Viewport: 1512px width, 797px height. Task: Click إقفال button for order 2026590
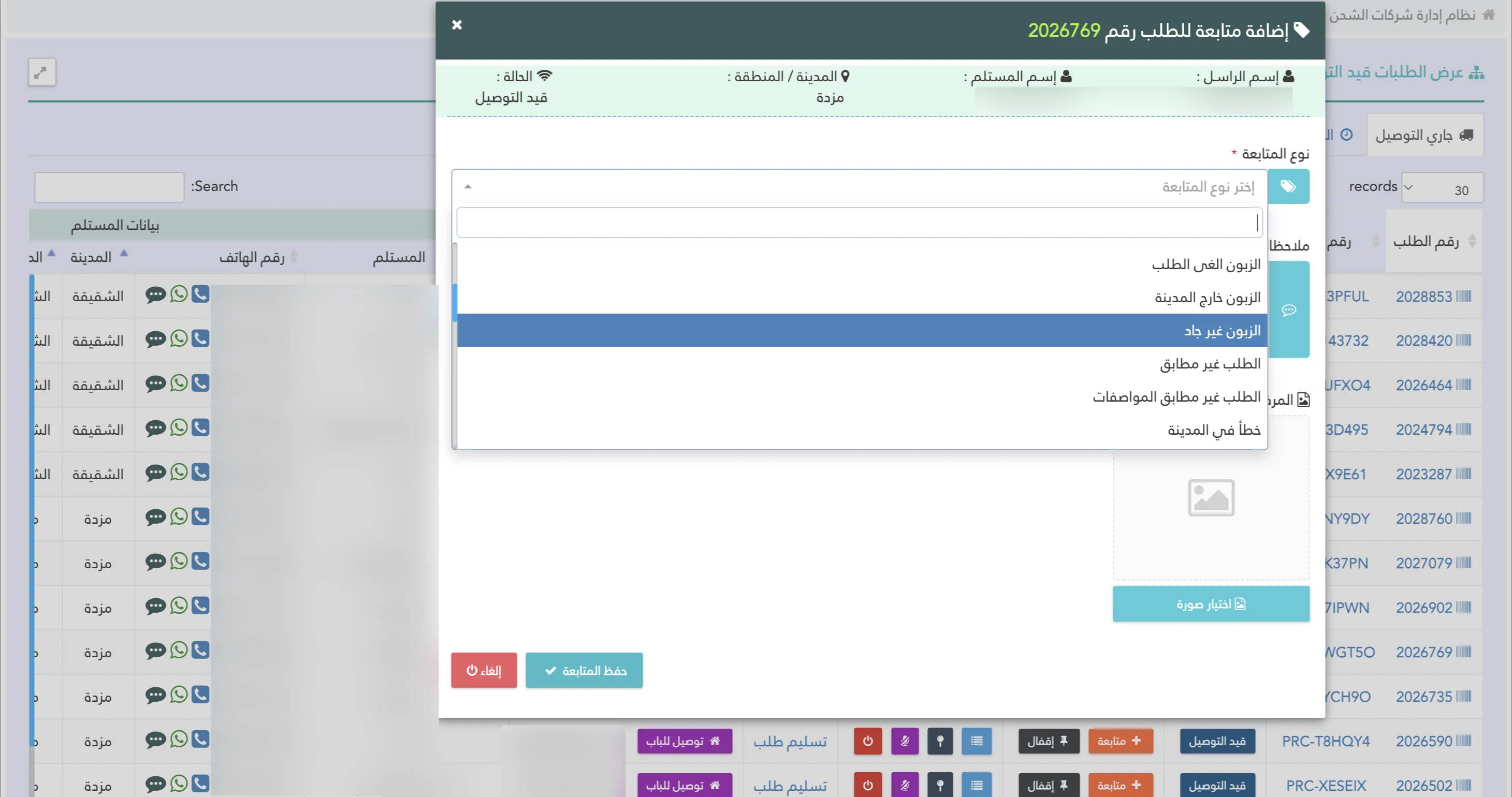point(1049,741)
